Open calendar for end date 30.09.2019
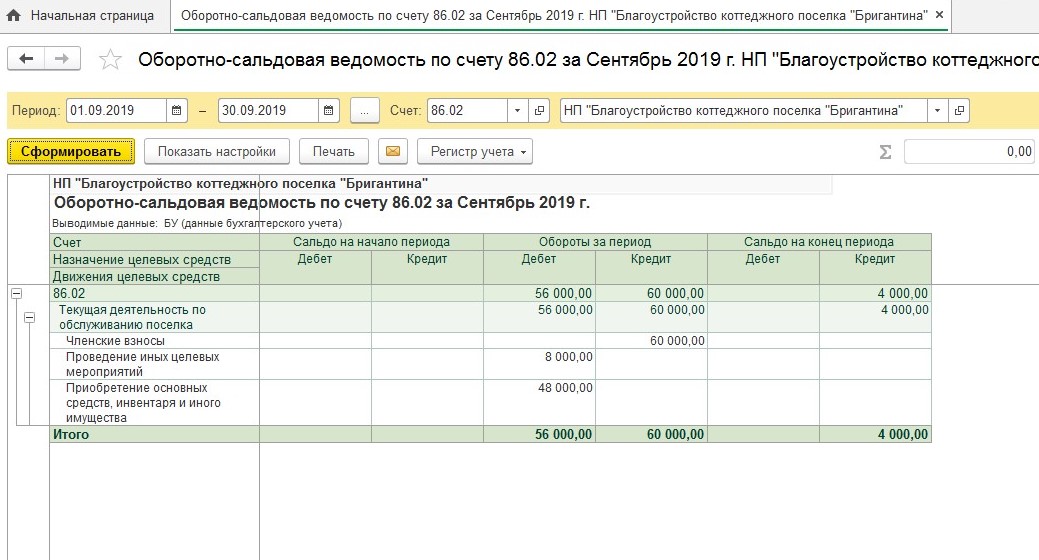 329,110
